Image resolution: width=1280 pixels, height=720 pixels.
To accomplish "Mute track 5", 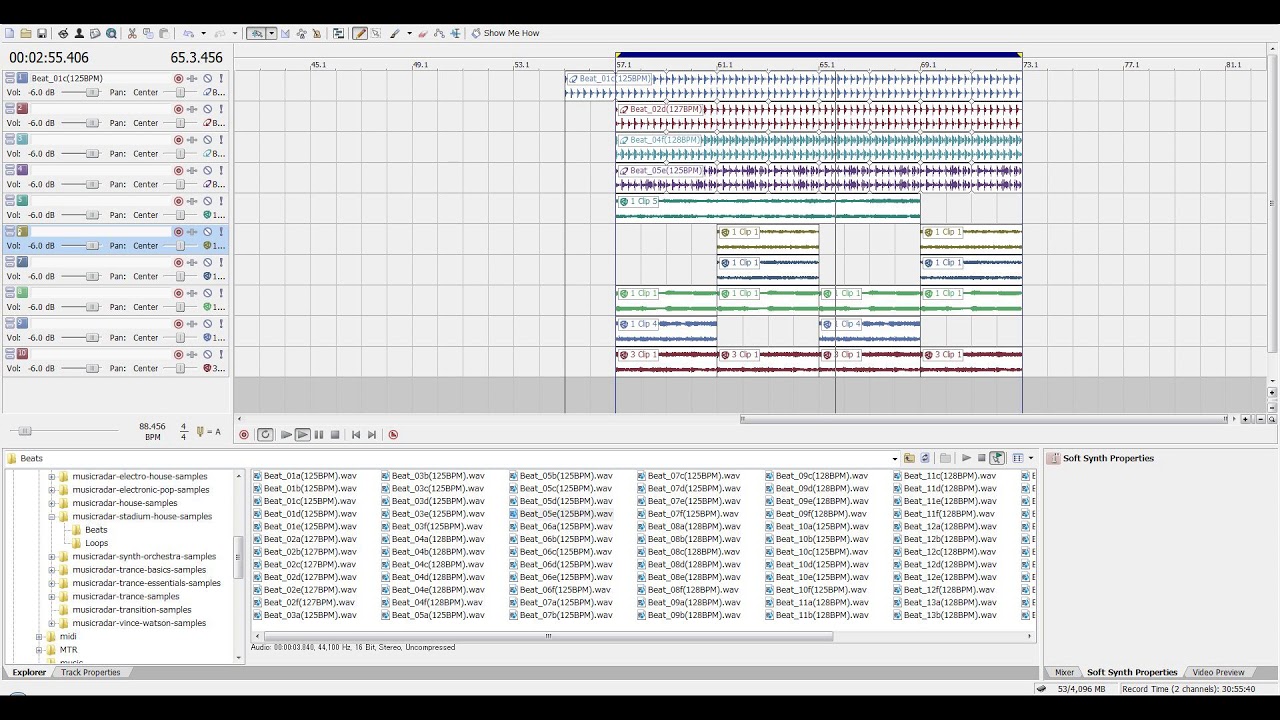I will (208, 201).
